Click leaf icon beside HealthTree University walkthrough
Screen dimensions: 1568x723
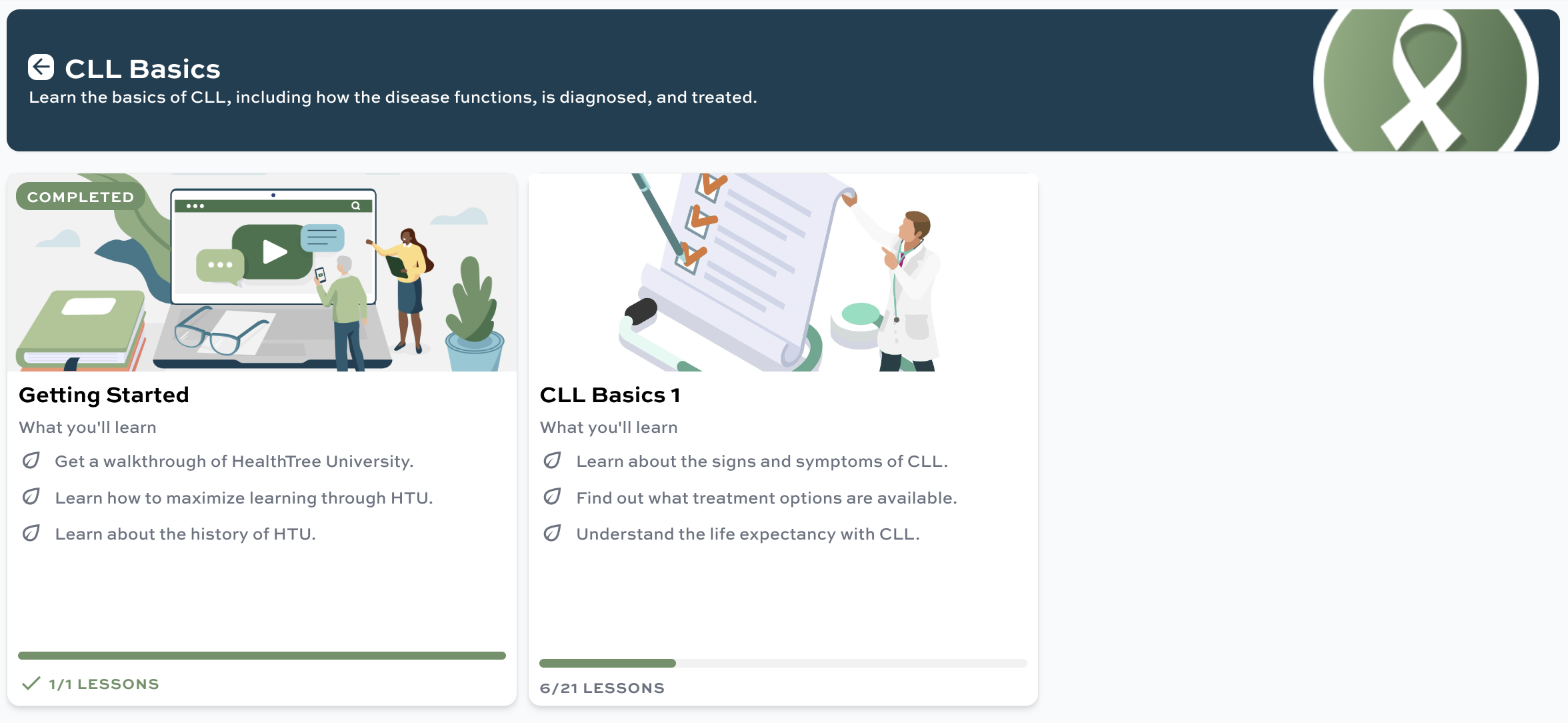[x=31, y=461]
